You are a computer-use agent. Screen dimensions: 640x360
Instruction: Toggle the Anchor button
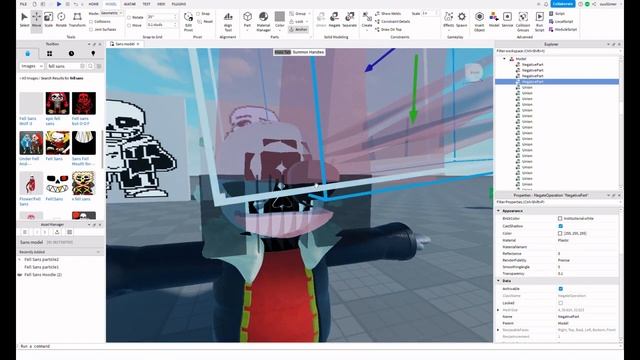tap(298, 29)
